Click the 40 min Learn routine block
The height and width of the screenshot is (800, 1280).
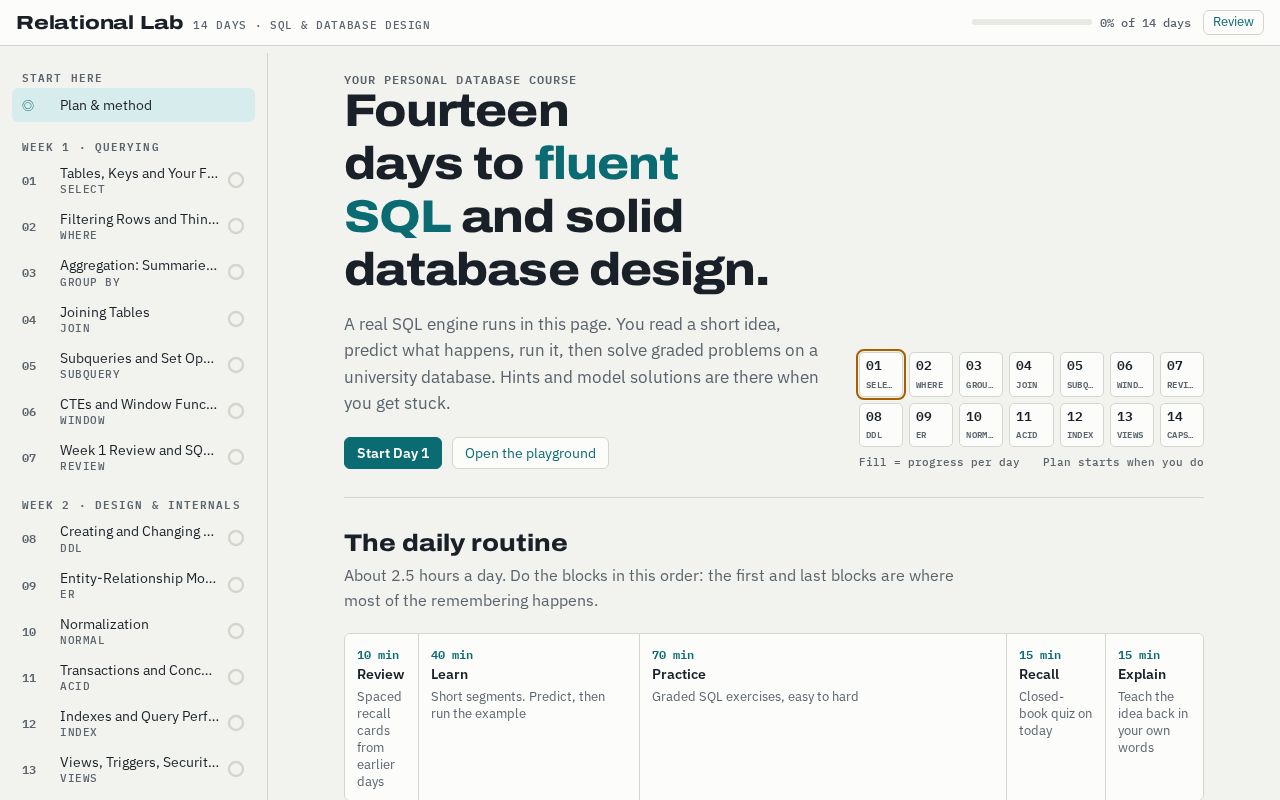[x=529, y=717]
